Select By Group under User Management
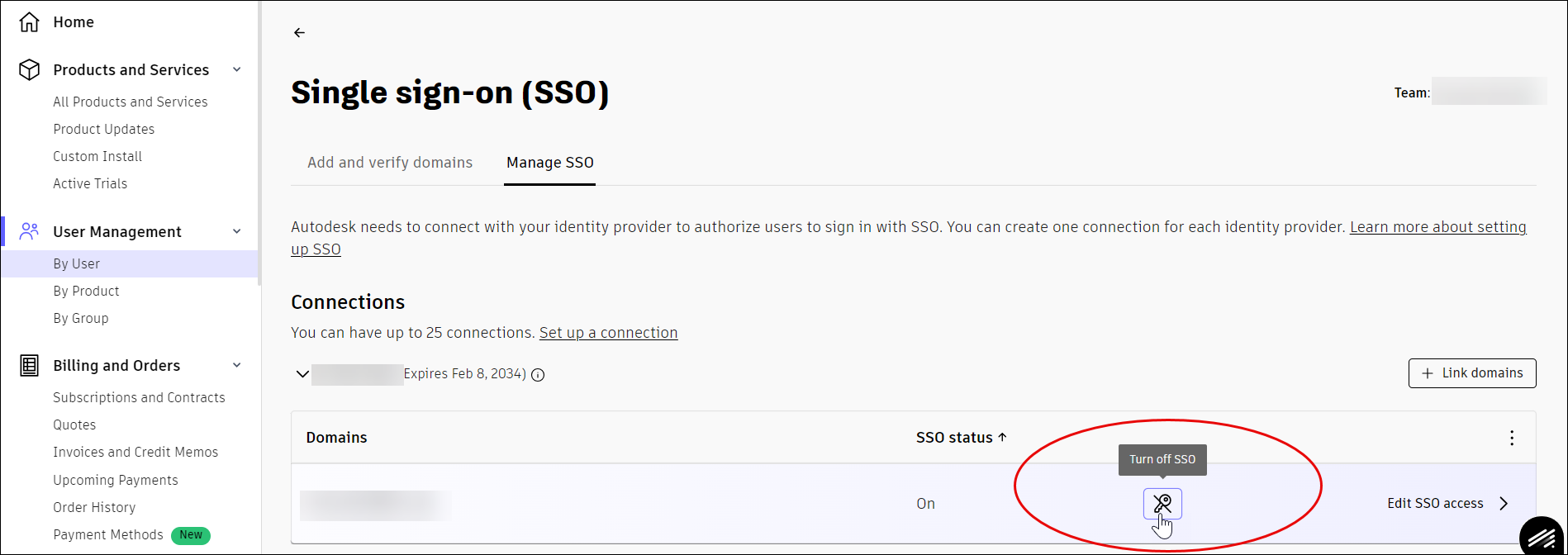This screenshot has width=1568, height=555. click(x=81, y=319)
